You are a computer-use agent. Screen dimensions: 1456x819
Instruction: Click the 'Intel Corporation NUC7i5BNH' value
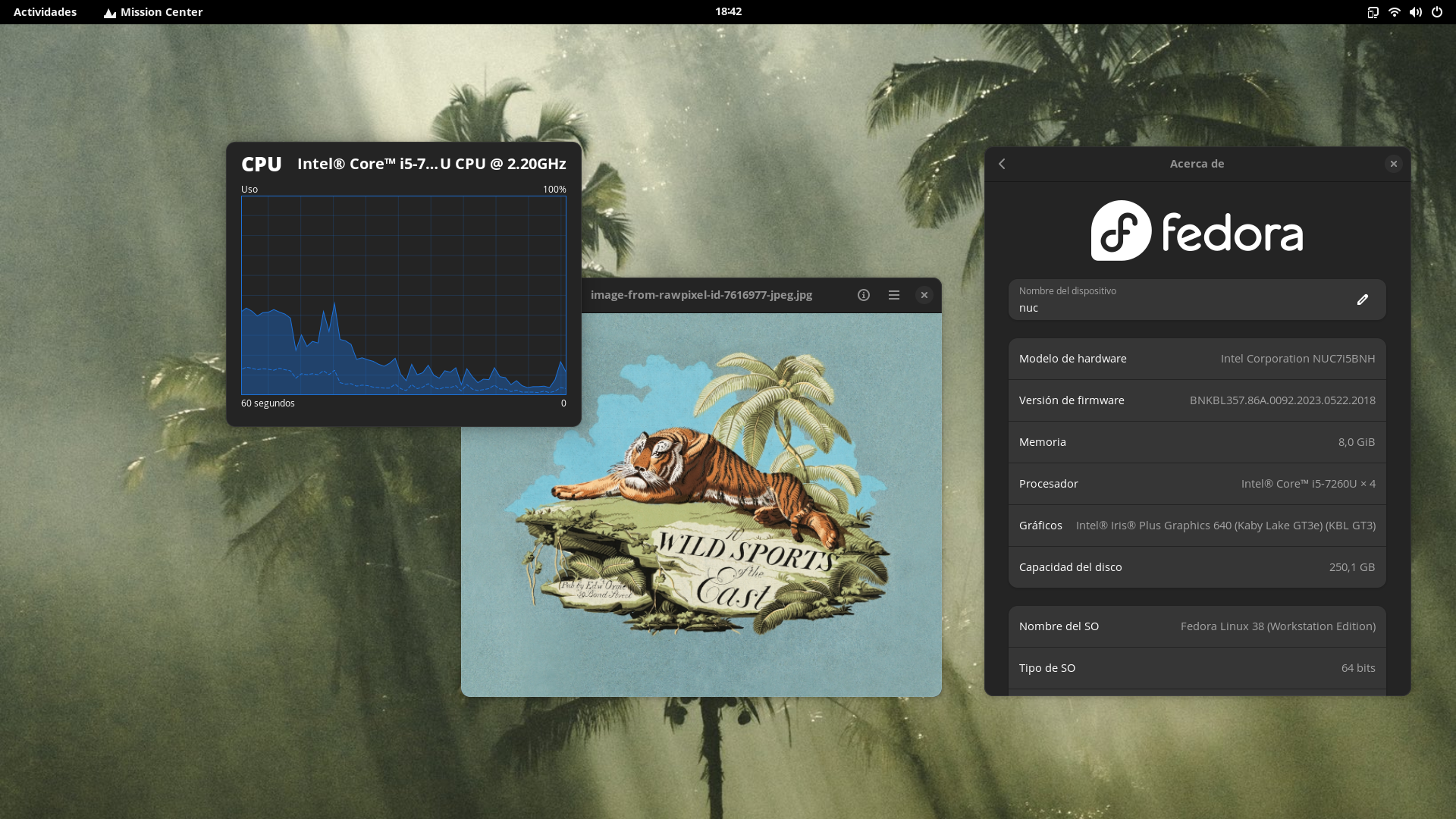tap(1298, 359)
